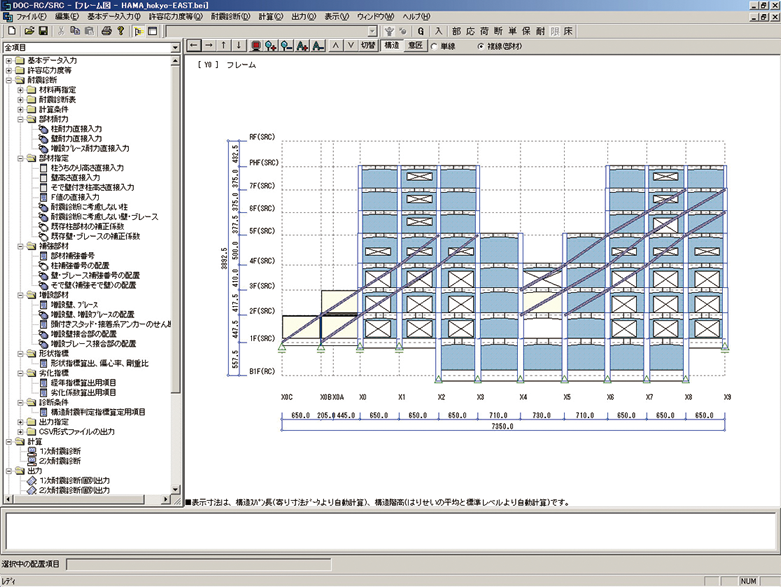Open the 基本データ入力(I) menu
Viewport: 781px width, 587px height.
(x=114, y=16)
